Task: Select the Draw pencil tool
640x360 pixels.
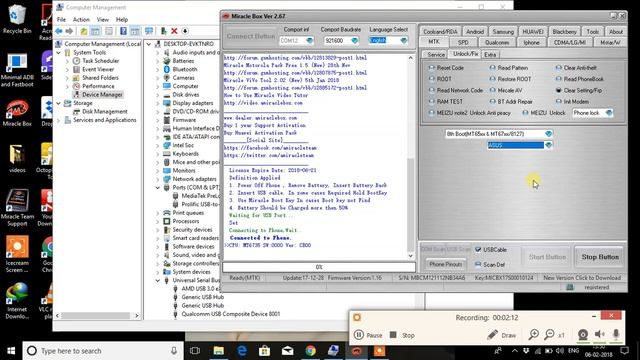Action: [502, 335]
